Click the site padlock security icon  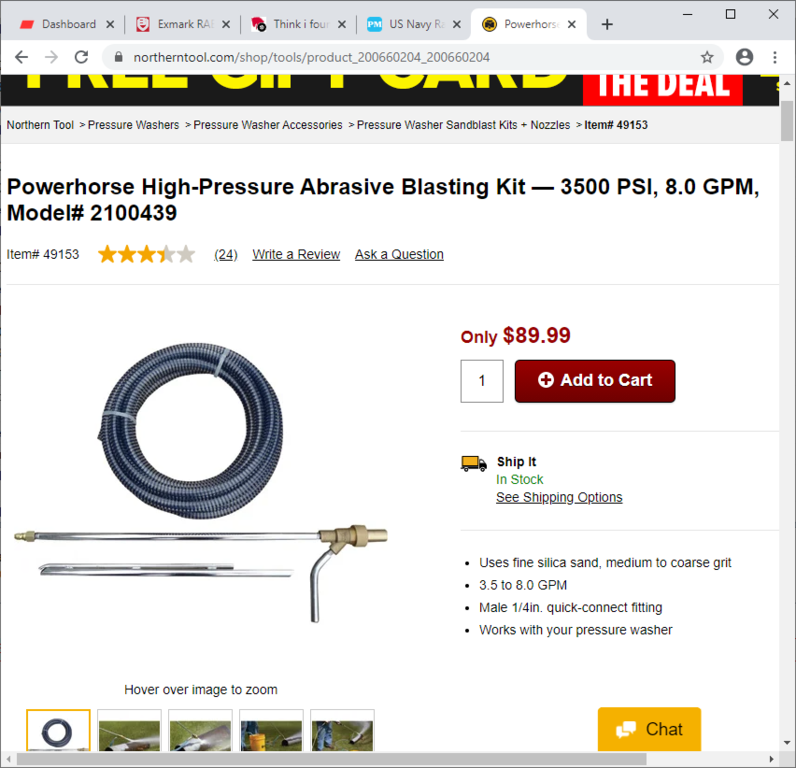coord(118,57)
